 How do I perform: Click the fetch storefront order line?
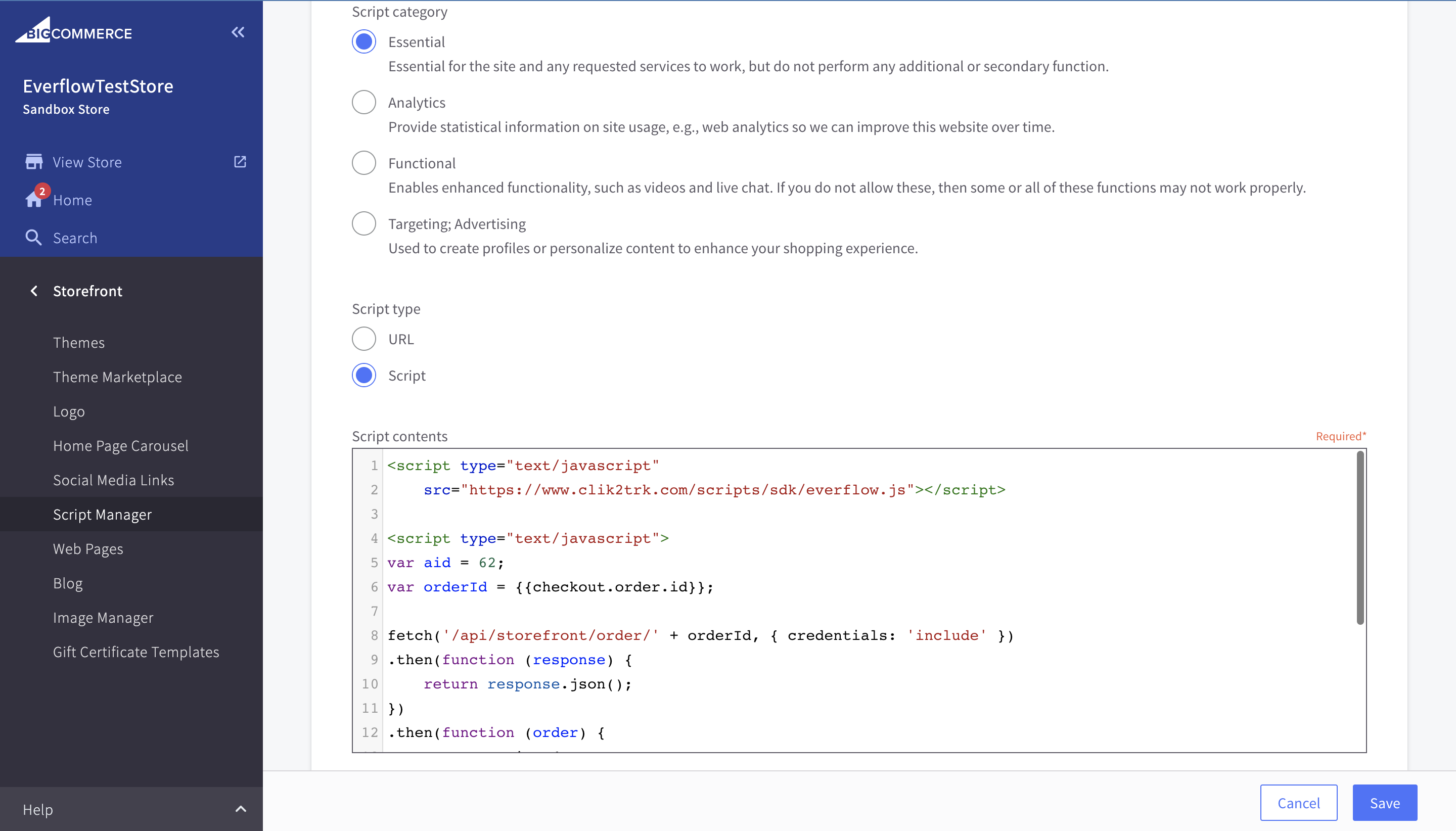click(x=700, y=635)
